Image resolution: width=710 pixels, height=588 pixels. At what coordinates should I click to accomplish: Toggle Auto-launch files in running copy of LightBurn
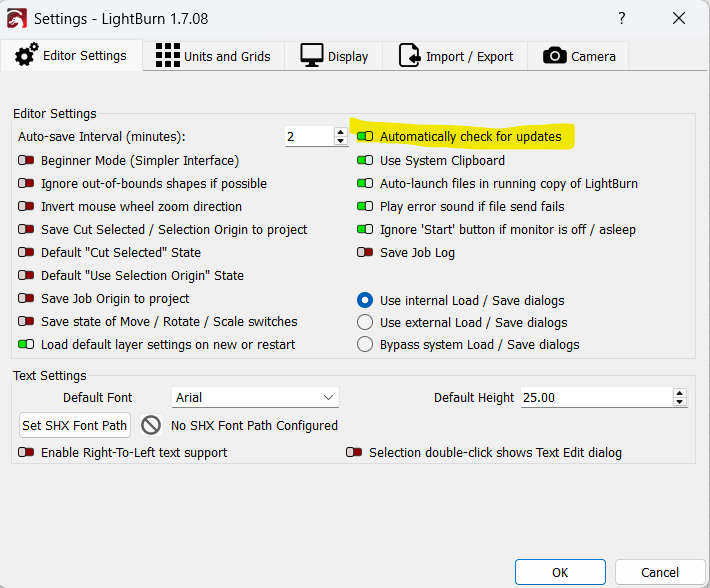point(365,183)
